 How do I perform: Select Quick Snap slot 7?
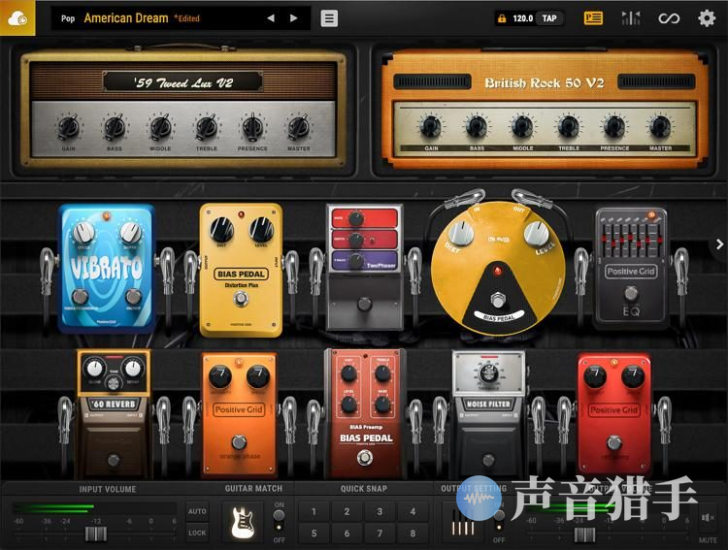coord(380,533)
